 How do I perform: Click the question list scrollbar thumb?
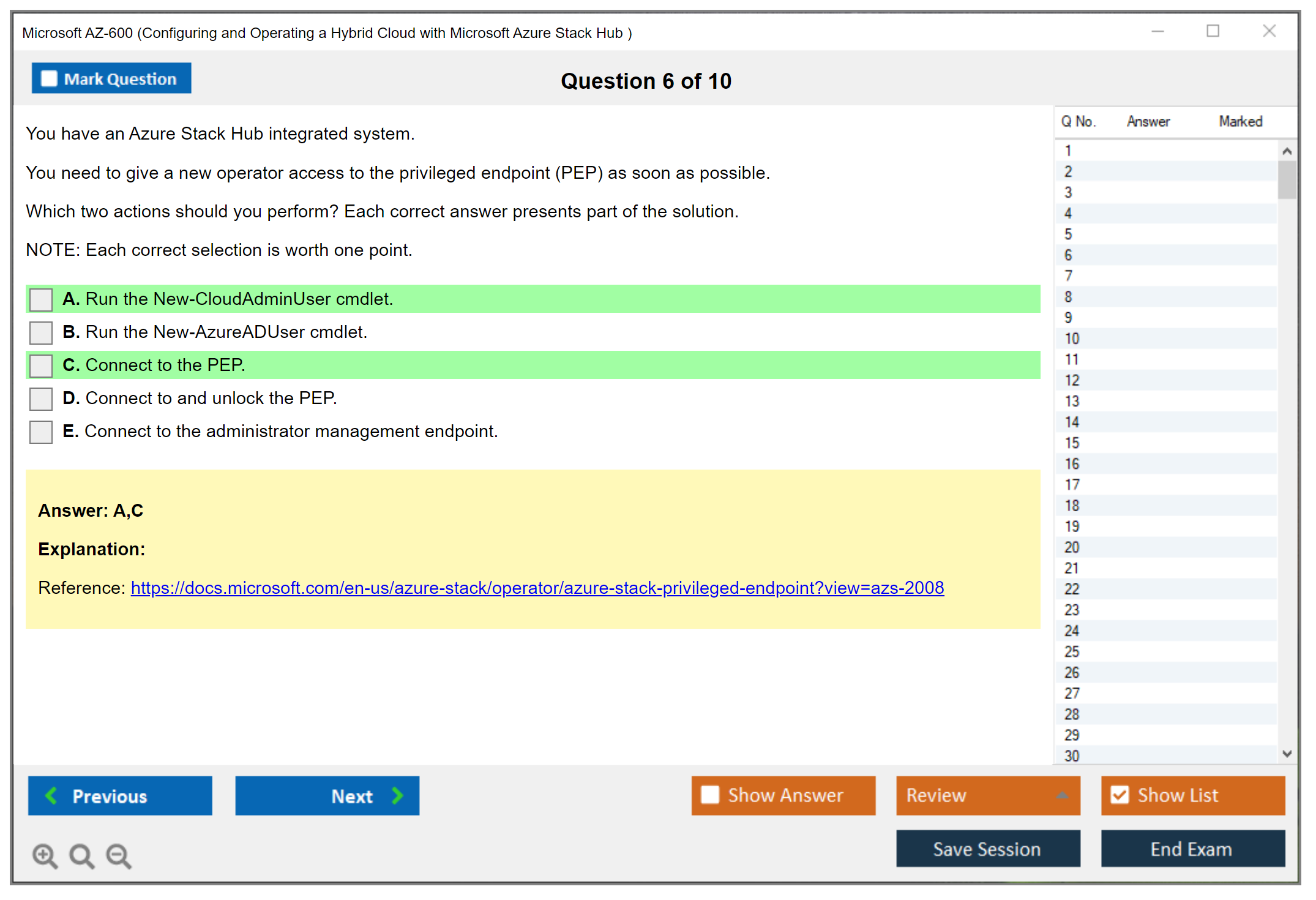[1287, 179]
